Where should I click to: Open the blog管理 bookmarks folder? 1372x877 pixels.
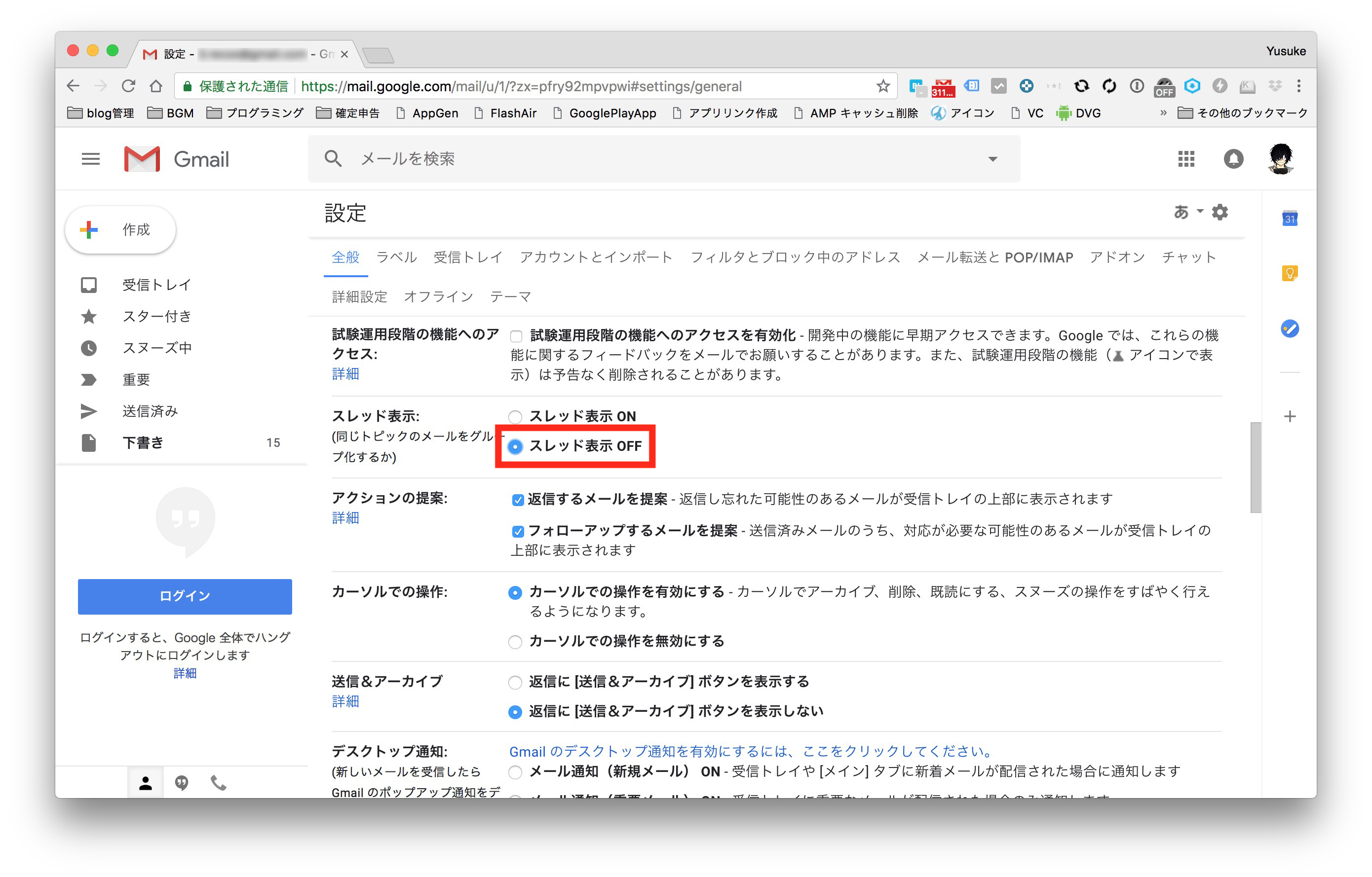pos(100,113)
